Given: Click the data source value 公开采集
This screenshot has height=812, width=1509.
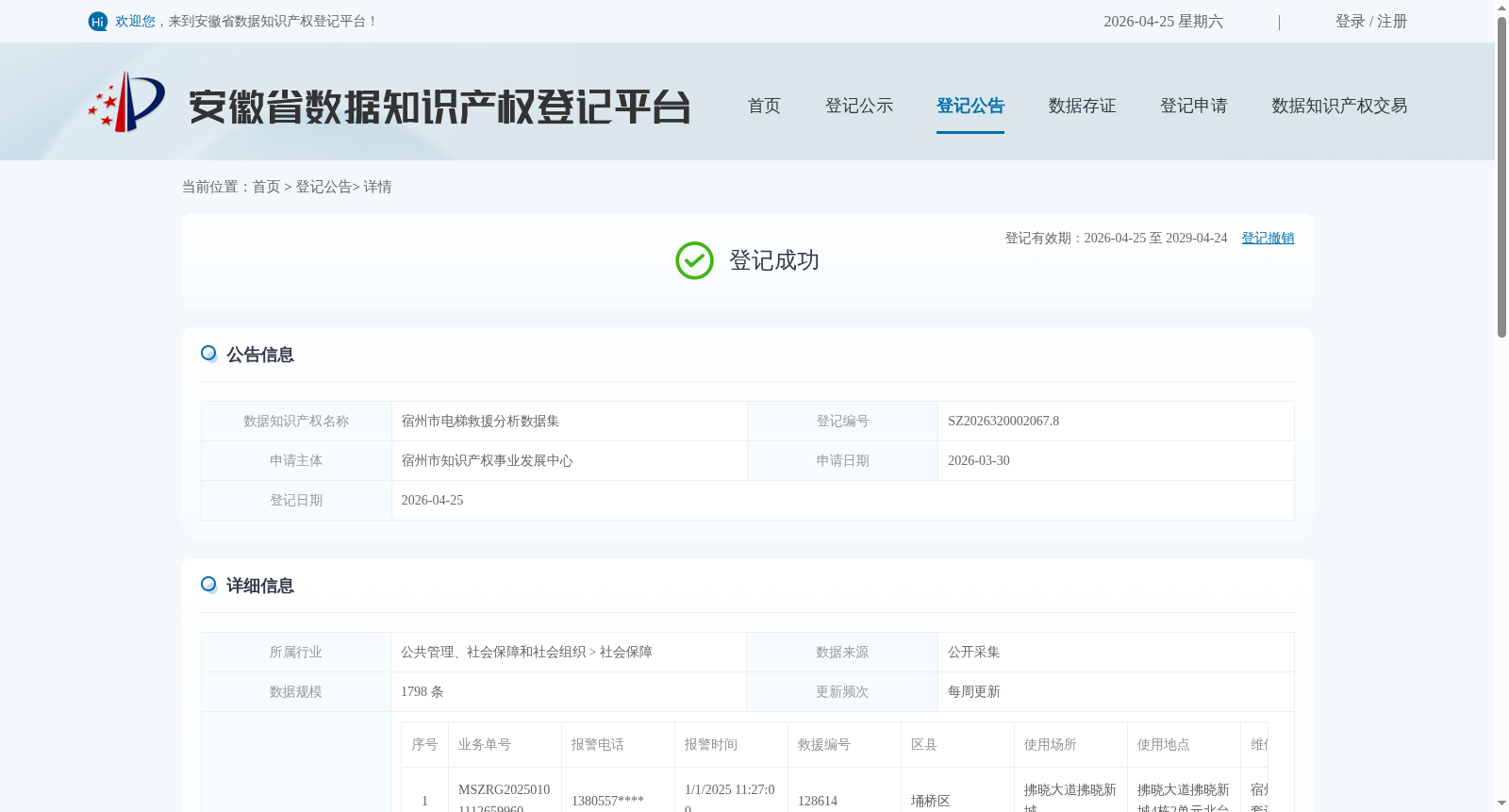Looking at the screenshot, I should 973,652.
